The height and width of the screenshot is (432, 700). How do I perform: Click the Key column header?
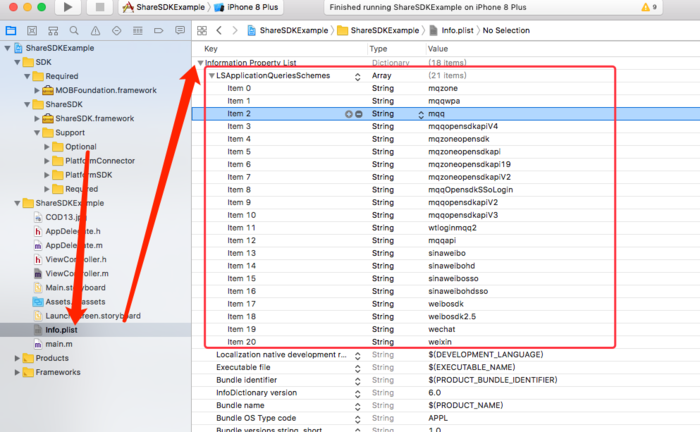point(211,49)
